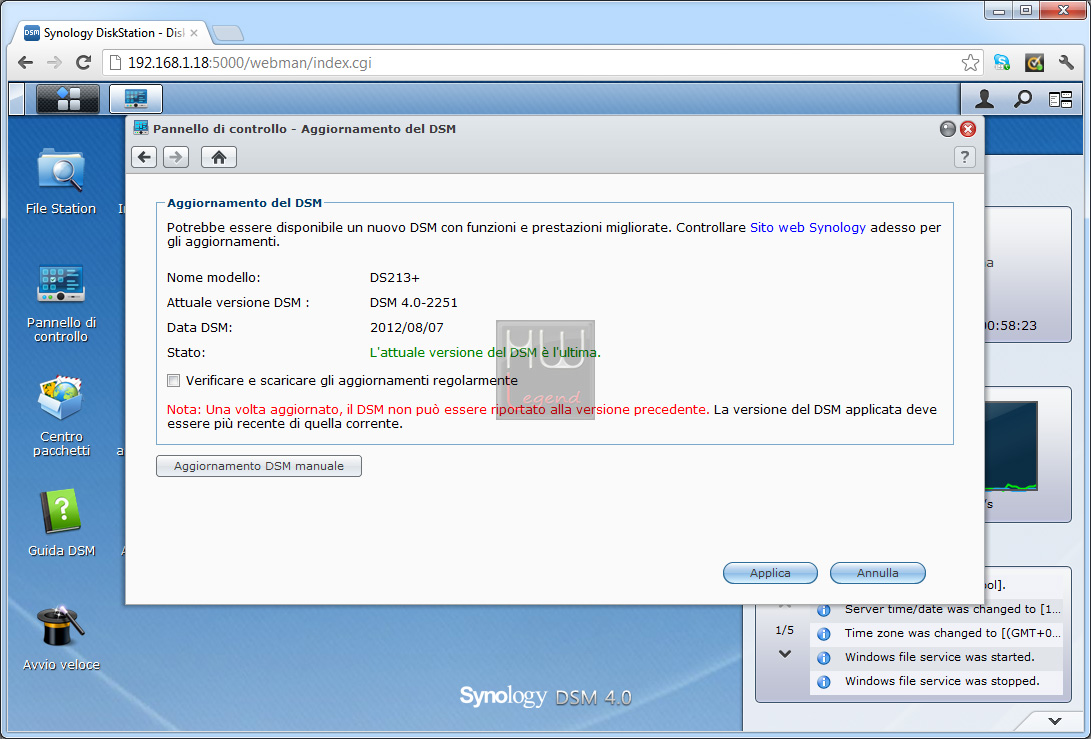Close the Pannello di controllo window
The height and width of the screenshot is (739, 1091).
click(x=968, y=129)
